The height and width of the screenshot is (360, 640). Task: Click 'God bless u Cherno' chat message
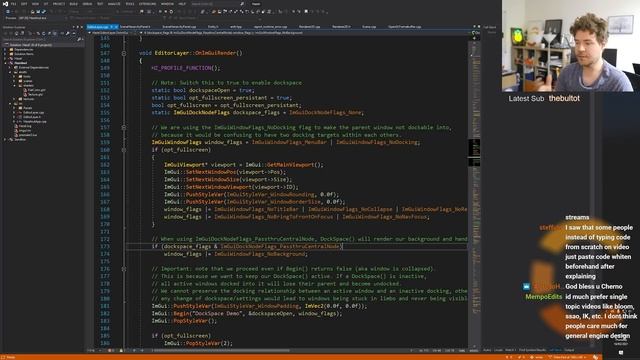point(593,287)
